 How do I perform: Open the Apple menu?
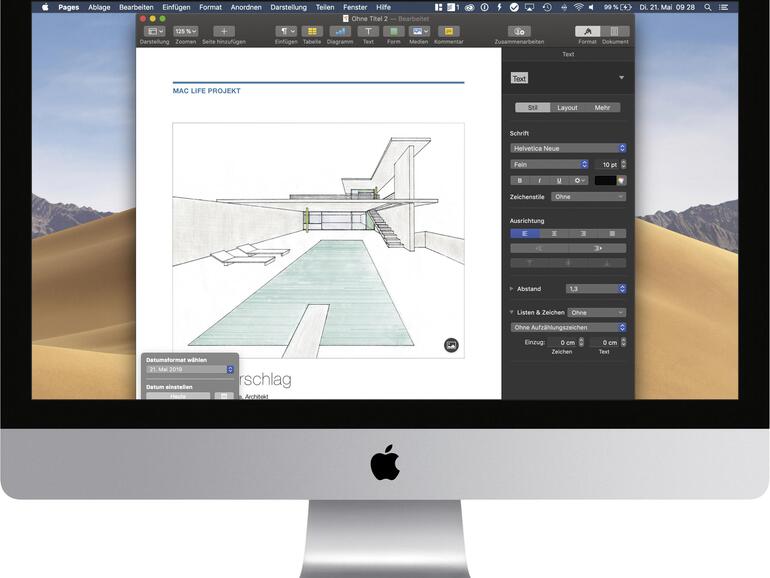coord(45,7)
